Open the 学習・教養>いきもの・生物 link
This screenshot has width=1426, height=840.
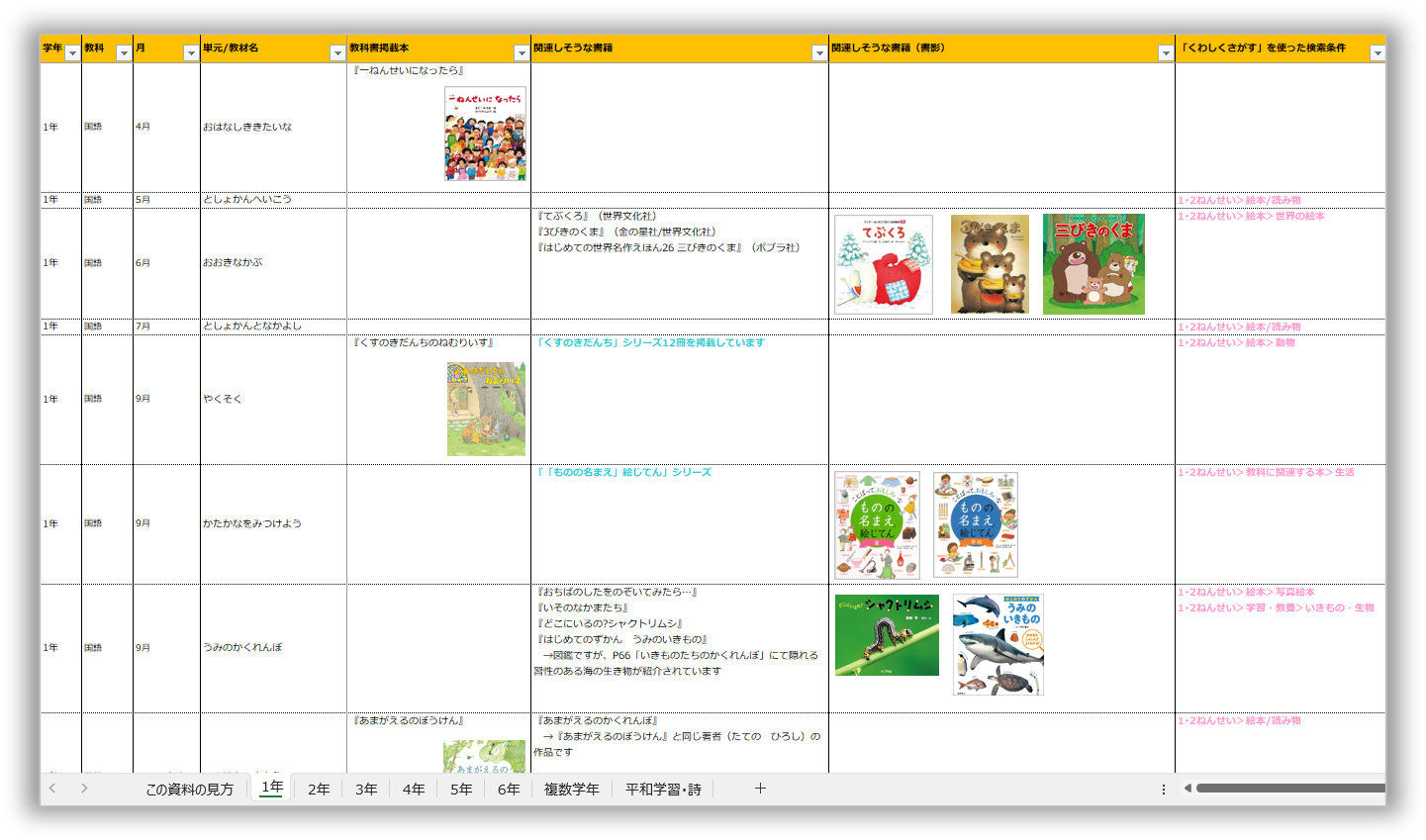click(1276, 607)
